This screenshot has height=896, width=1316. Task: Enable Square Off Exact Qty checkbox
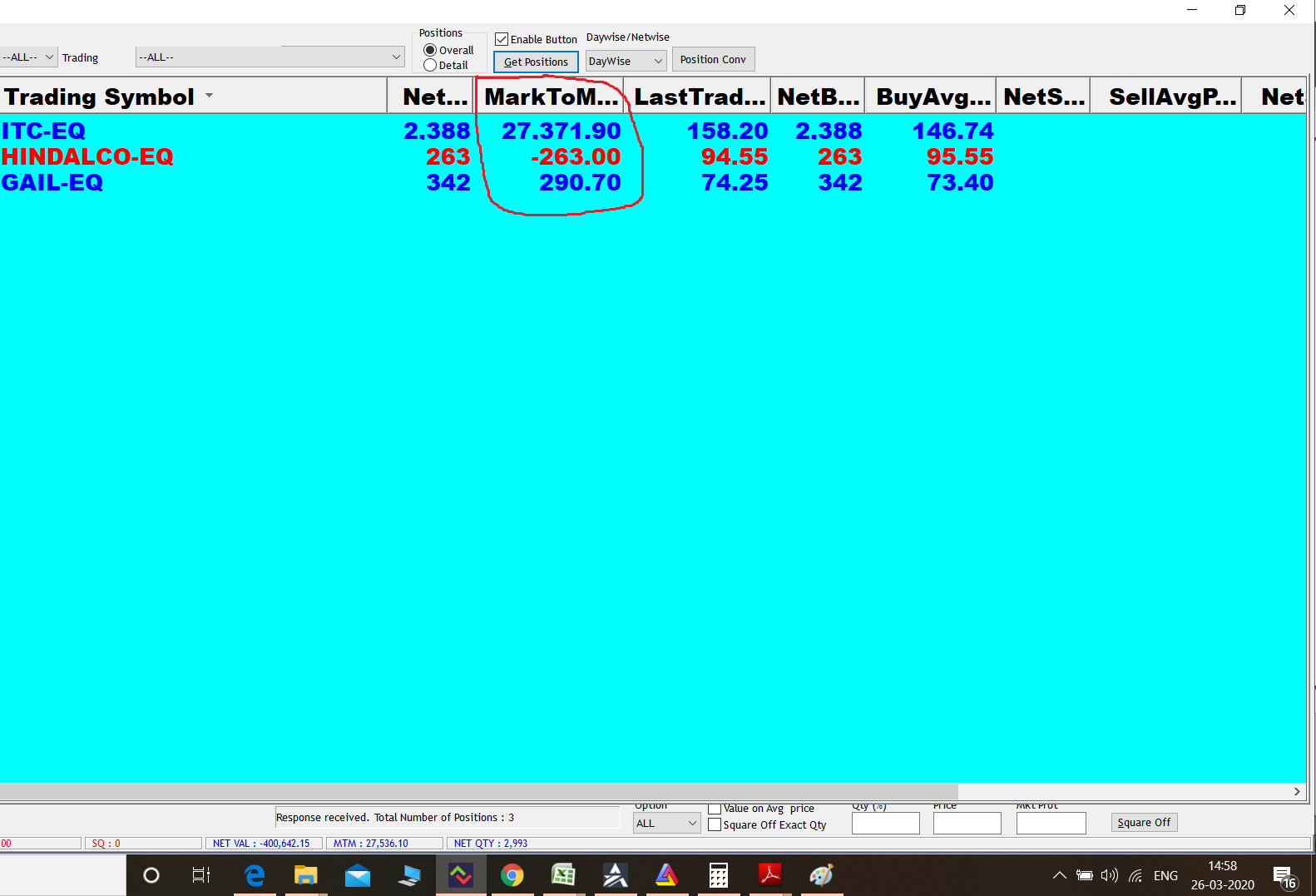[715, 825]
